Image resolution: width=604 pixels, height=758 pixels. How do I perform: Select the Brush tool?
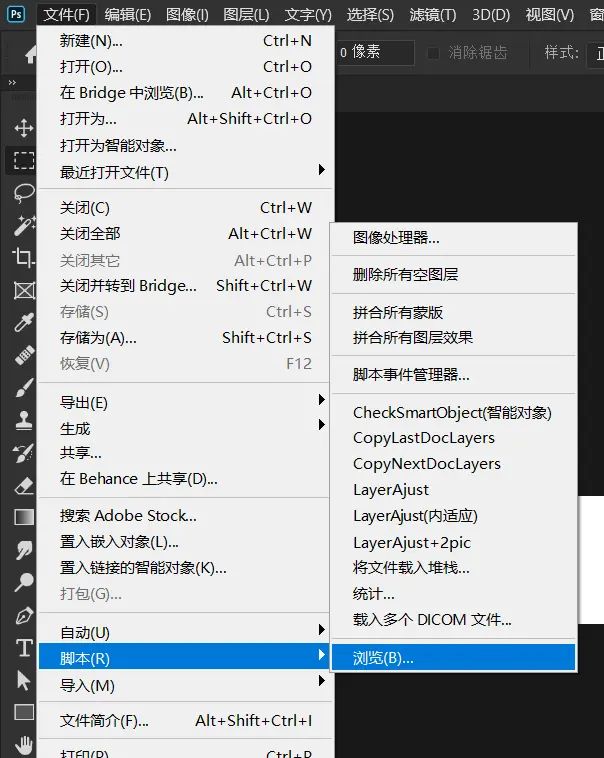pos(24,388)
